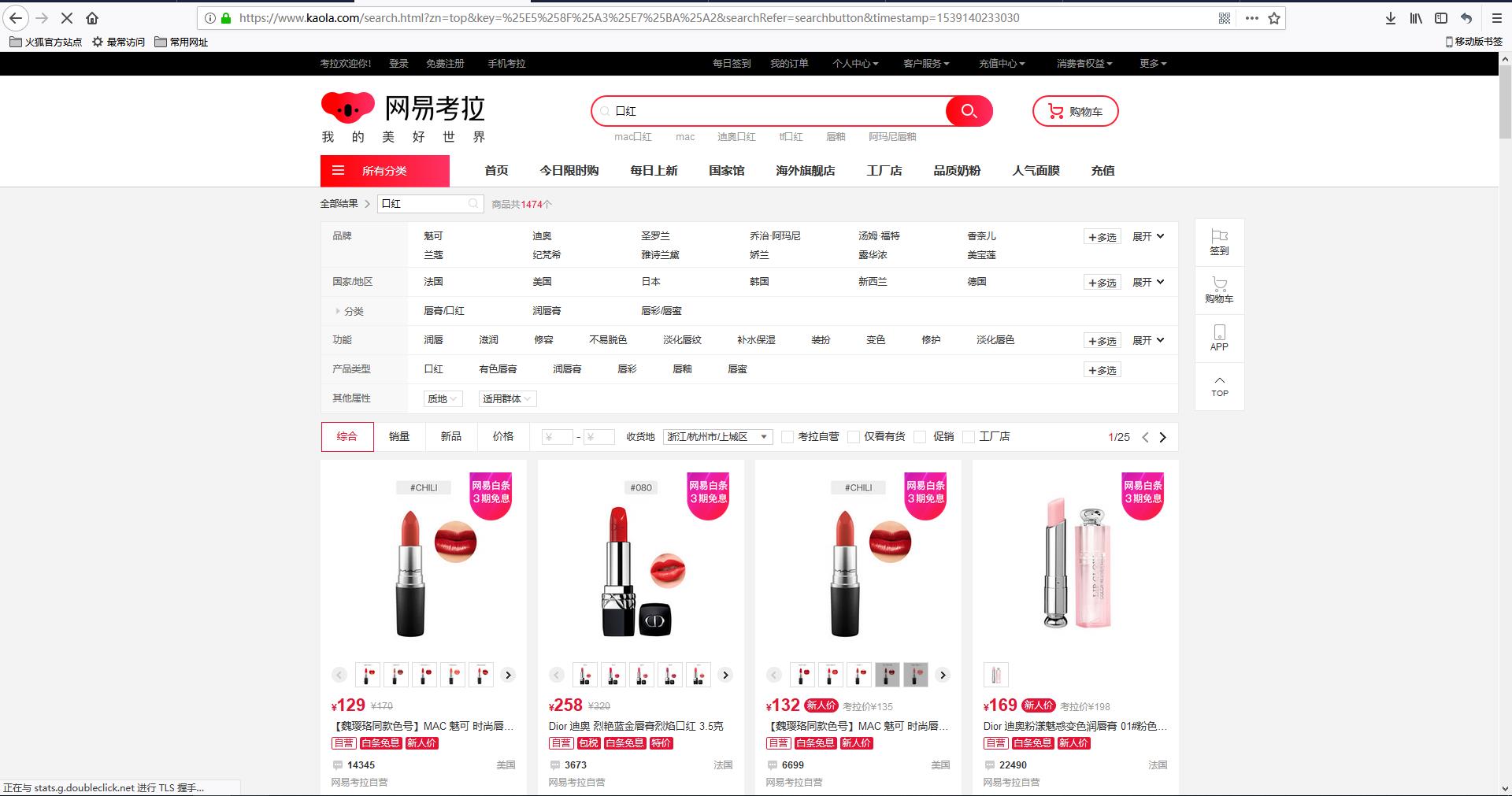Enable +多选 for 产品类型 row
Screen dimensions: 1512x796
tap(1102, 370)
